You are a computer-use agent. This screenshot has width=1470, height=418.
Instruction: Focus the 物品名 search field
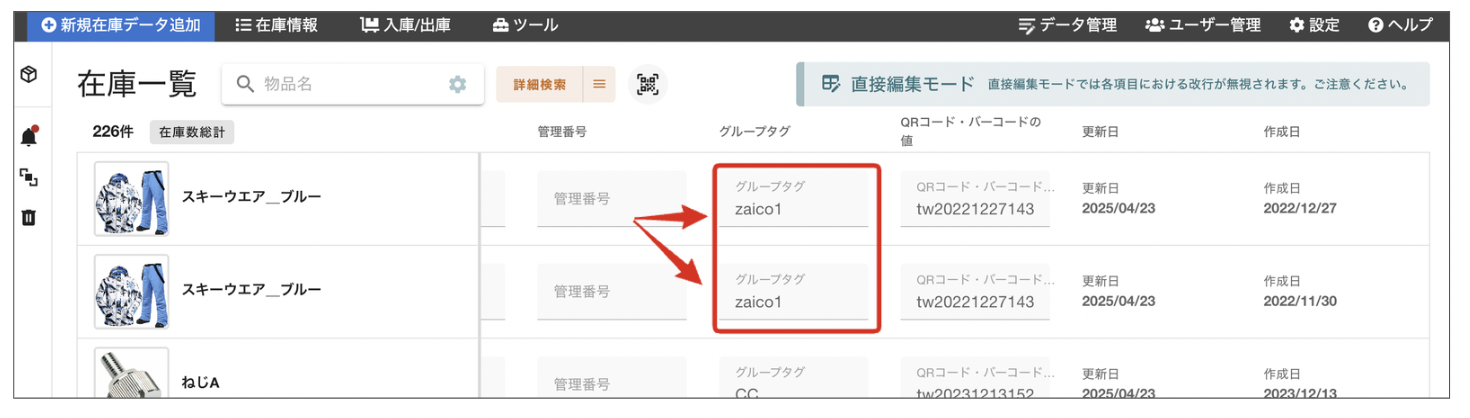pos(350,85)
